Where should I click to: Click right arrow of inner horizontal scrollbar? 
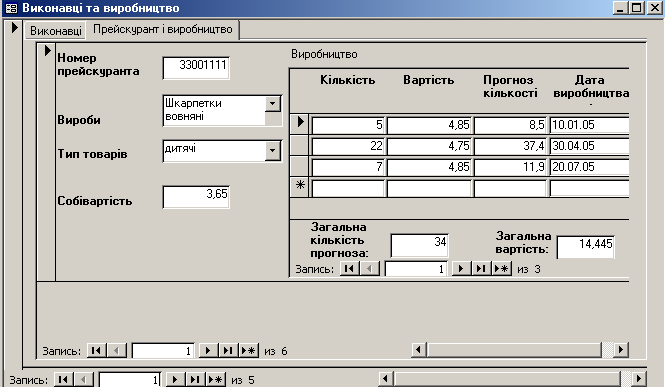[621, 350]
